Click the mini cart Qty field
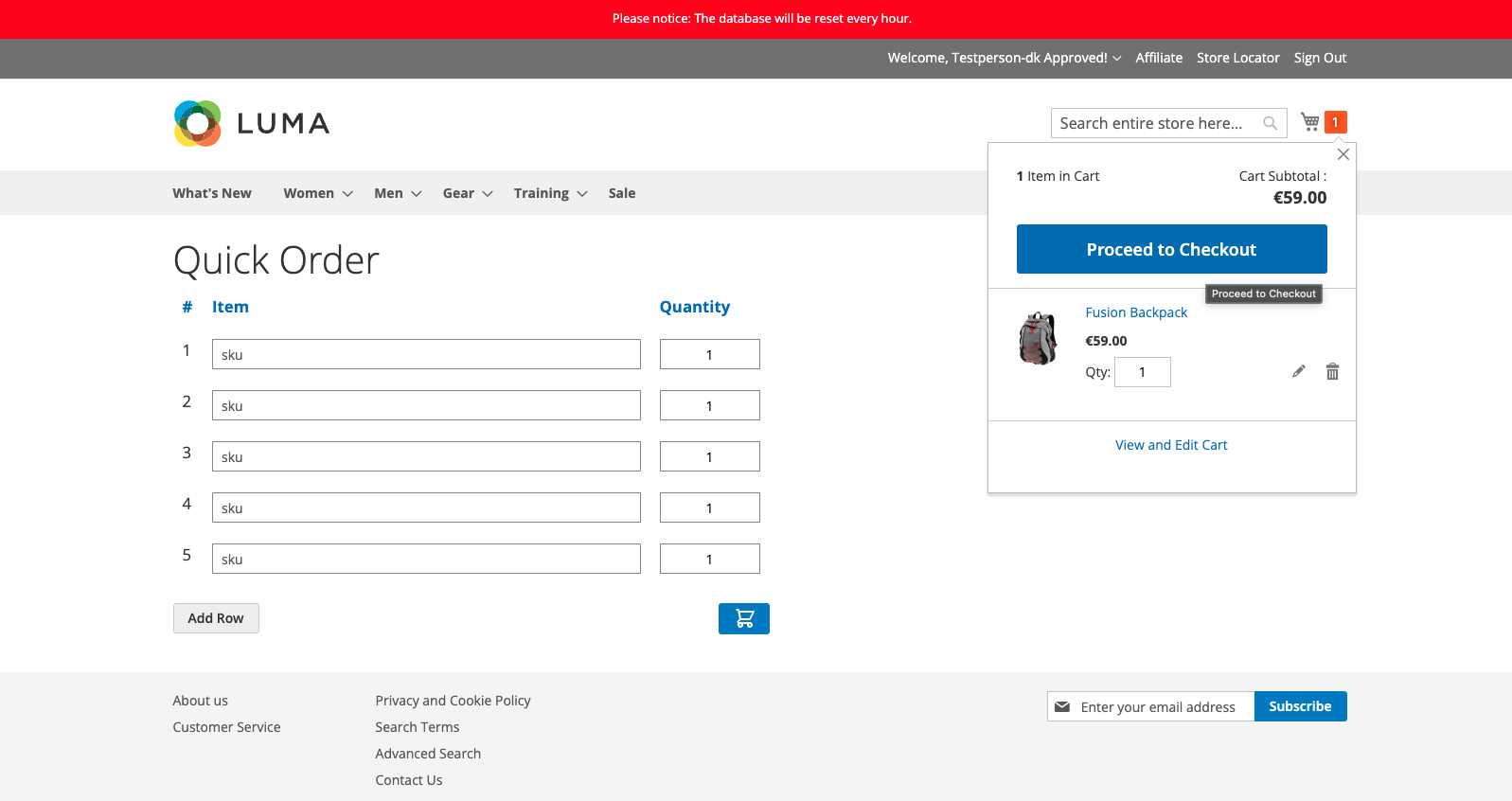The width and height of the screenshot is (1512, 801). [1143, 372]
